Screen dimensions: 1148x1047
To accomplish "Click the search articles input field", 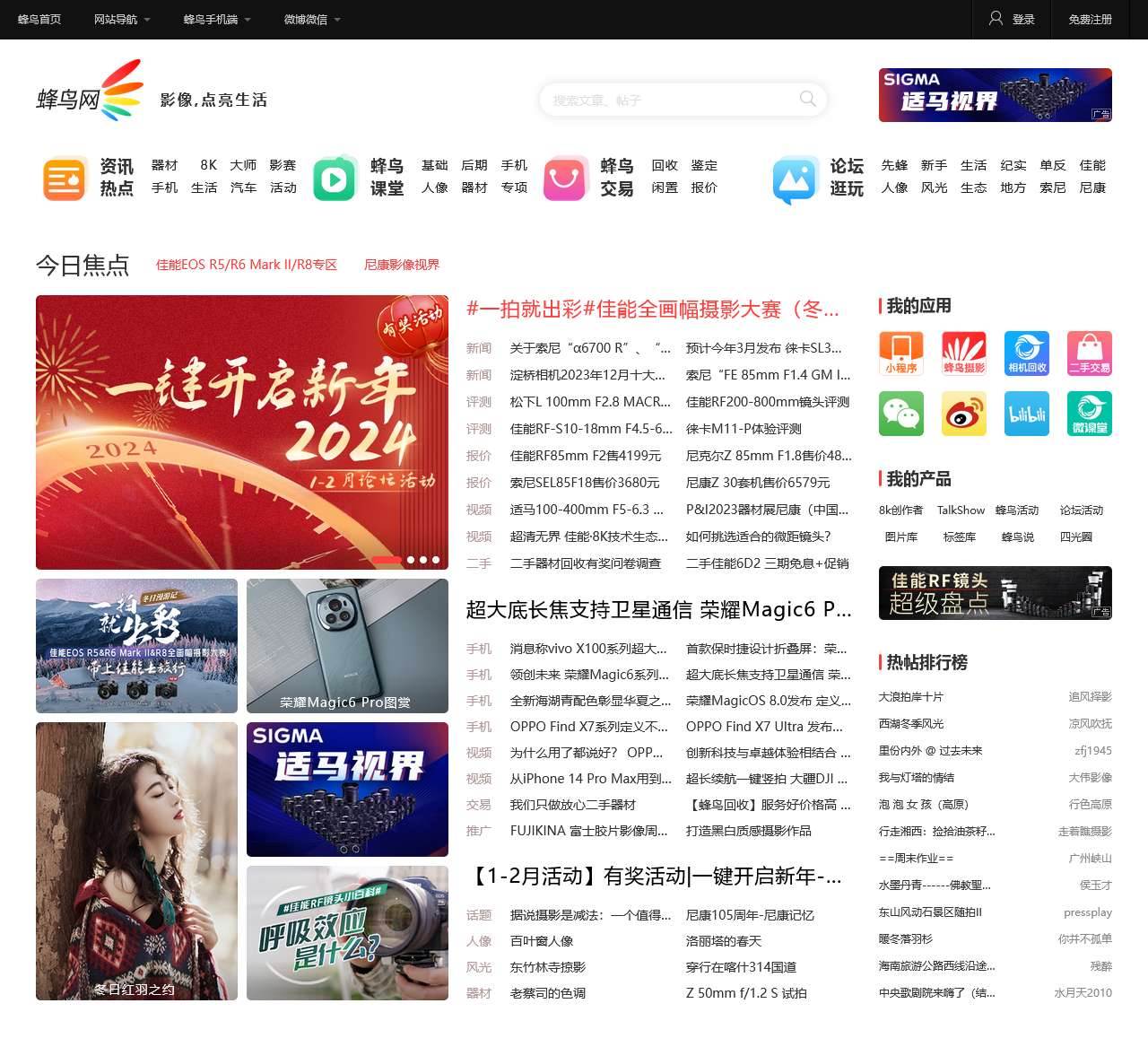I will pos(668,100).
